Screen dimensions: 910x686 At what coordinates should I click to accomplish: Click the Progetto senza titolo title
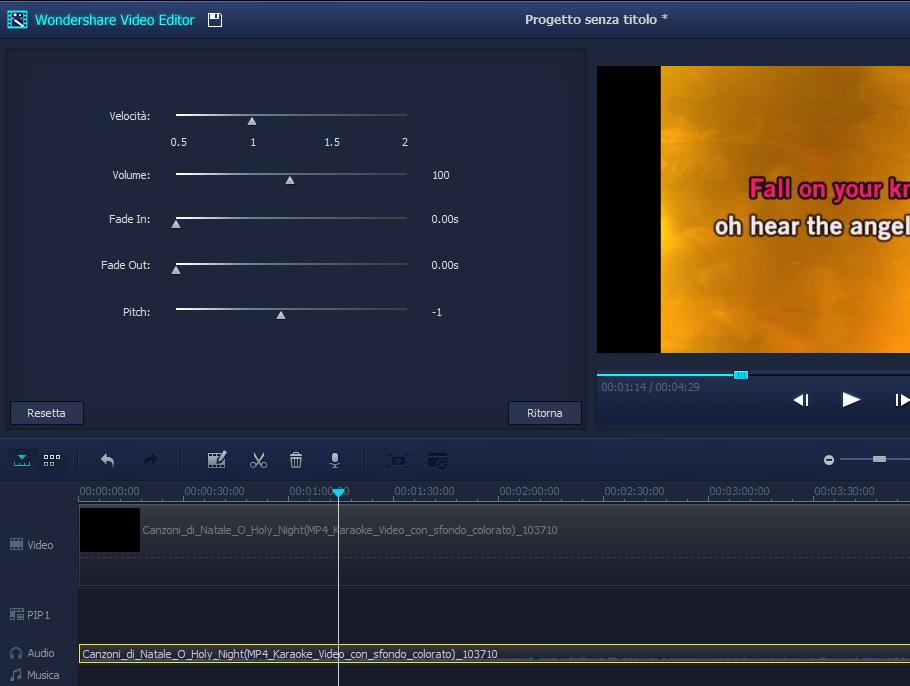click(x=597, y=19)
